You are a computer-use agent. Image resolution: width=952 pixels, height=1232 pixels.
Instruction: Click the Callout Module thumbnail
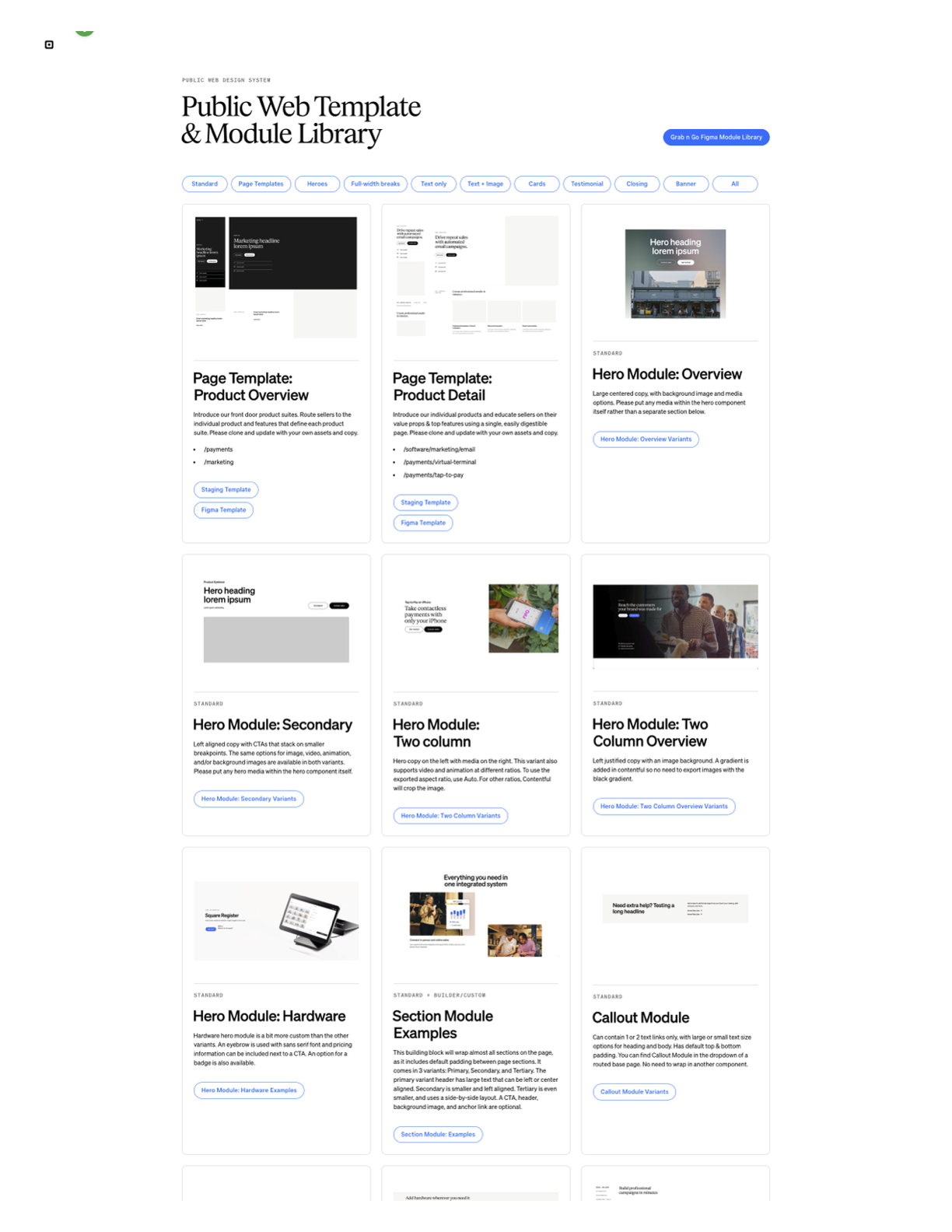pos(675,908)
